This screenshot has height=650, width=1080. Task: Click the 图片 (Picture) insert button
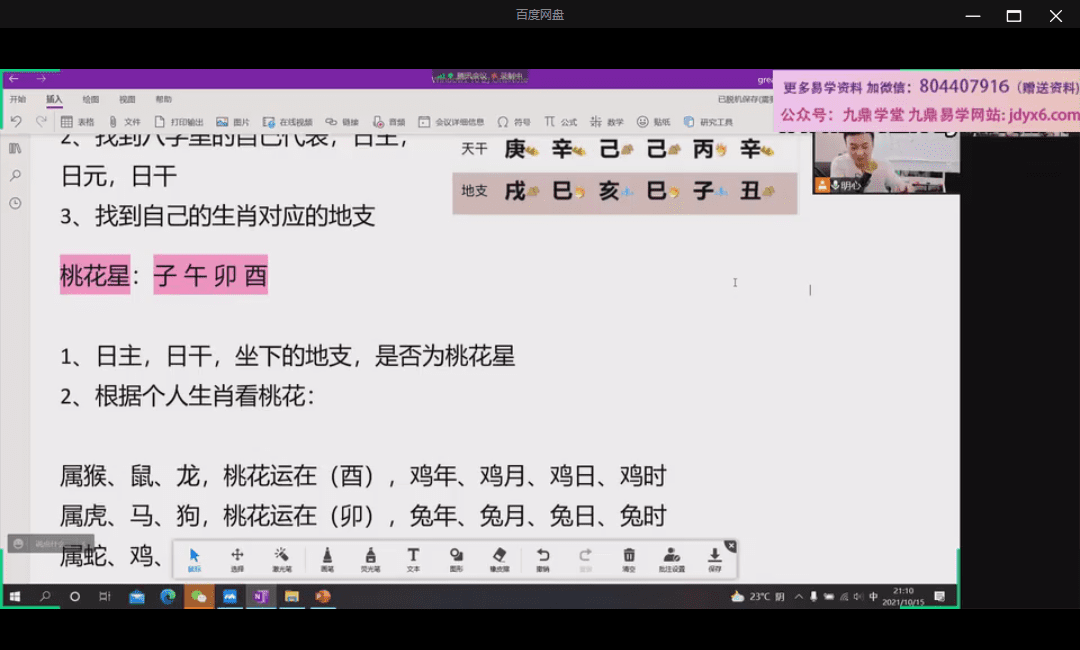[233, 122]
